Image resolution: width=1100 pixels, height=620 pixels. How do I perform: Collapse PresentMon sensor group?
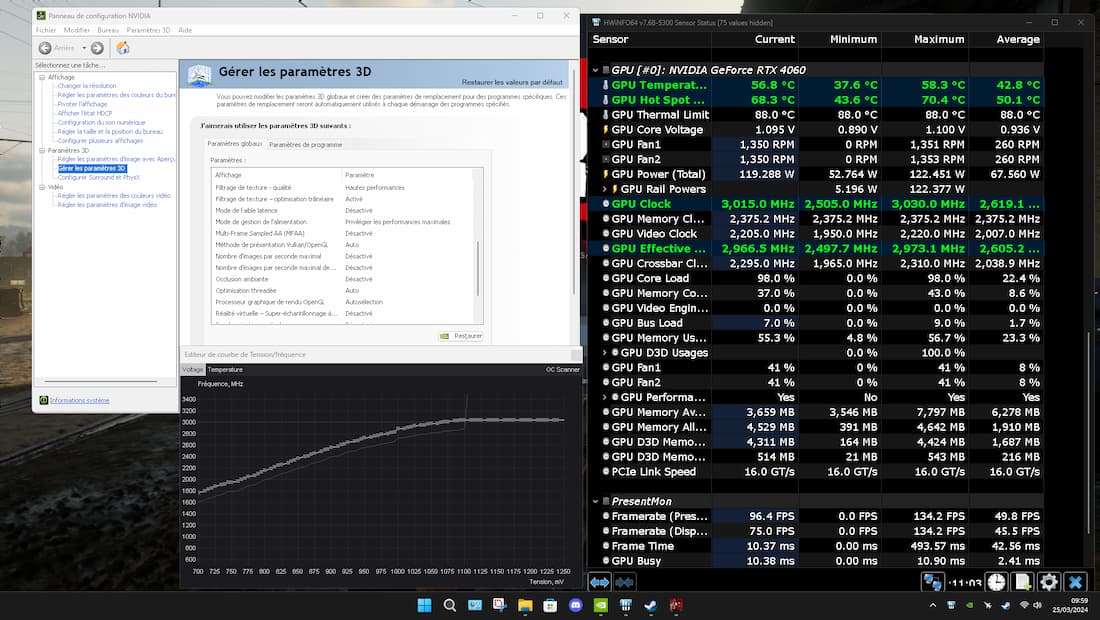click(596, 501)
